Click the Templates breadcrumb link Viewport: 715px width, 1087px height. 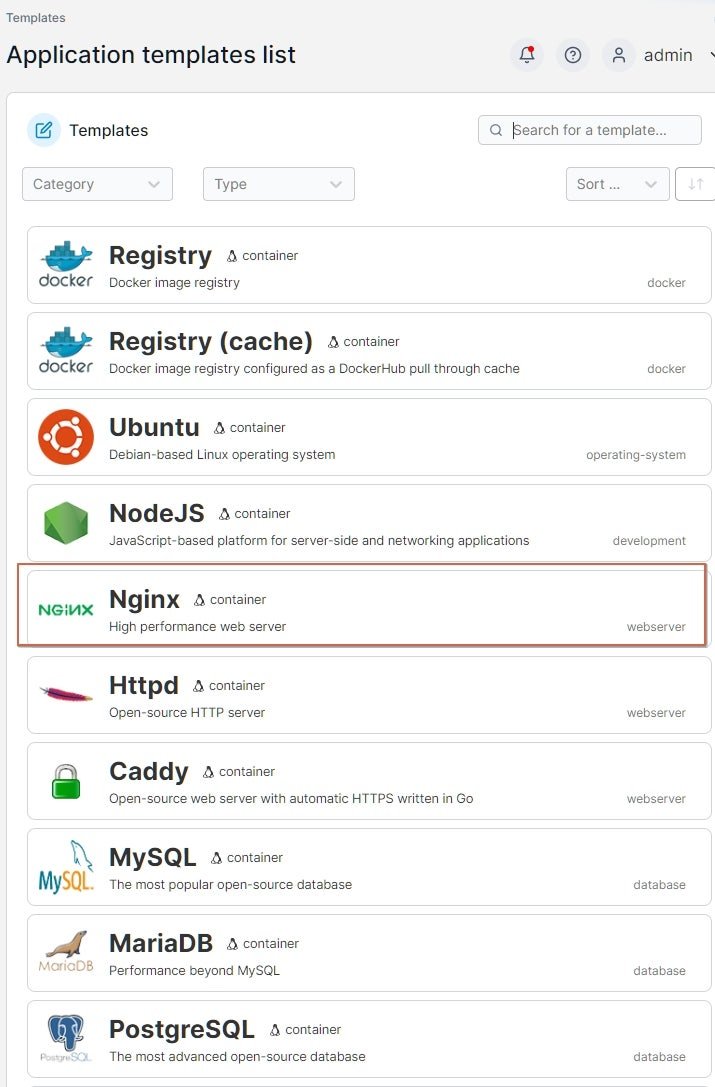coord(35,17)
